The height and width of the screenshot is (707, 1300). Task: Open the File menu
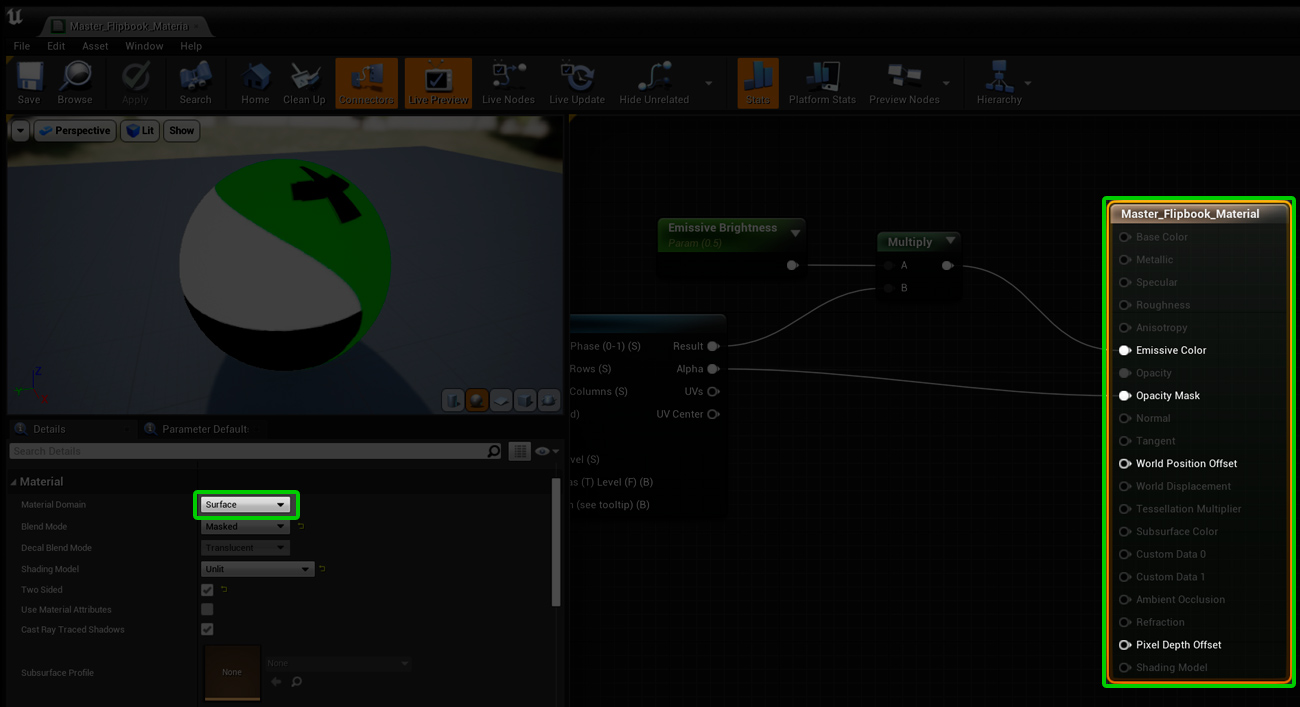click(x=21, y=46)
